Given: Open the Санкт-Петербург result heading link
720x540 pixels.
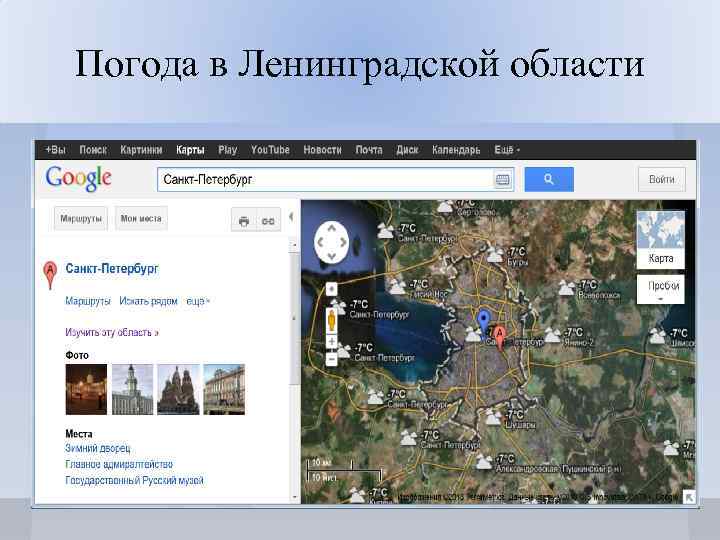Looking at the screenshot, I should [x=112, y=269].
